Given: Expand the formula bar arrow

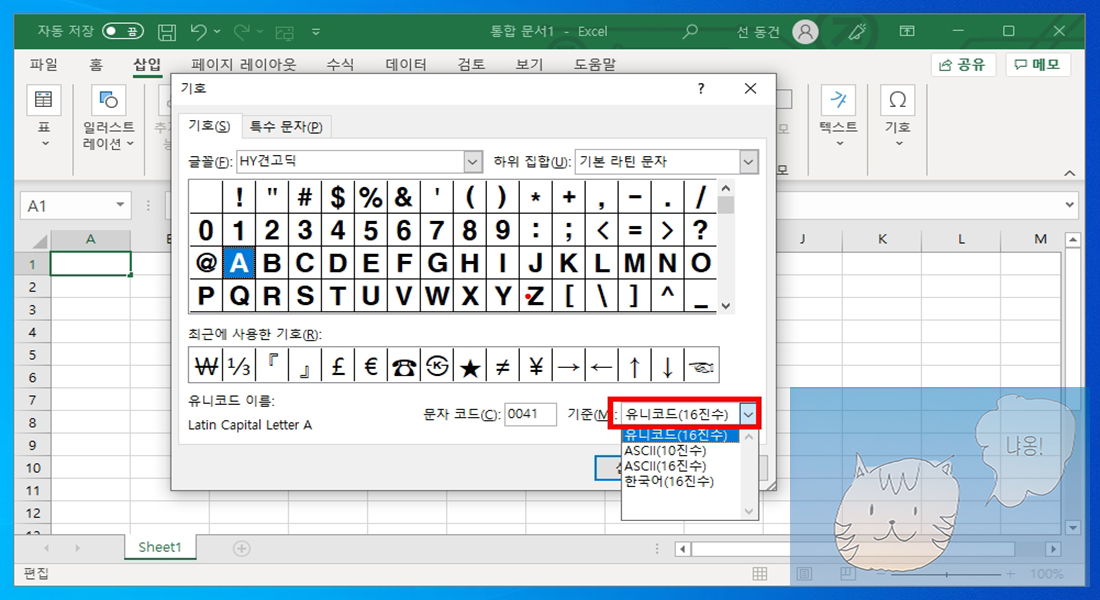Looking at the screenshot, I should (x=1069, y=205).
